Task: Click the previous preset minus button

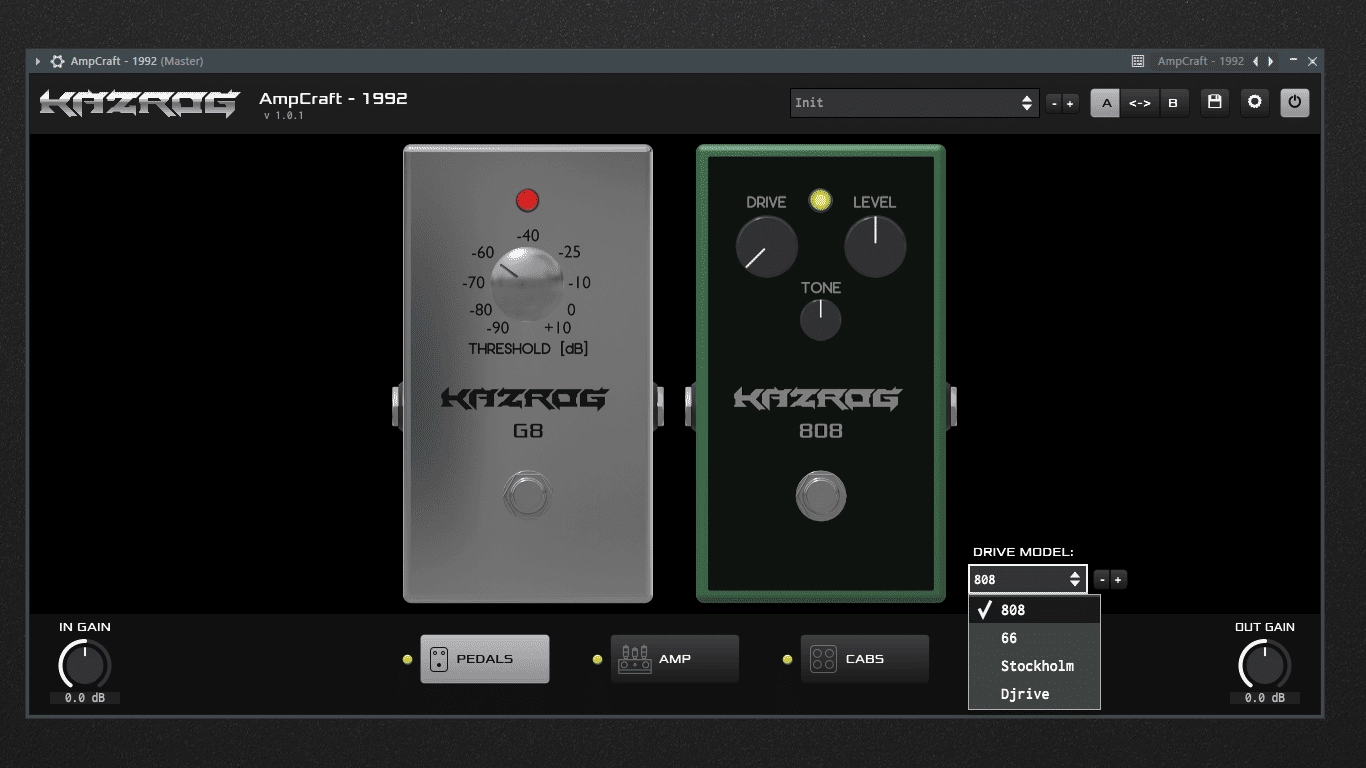Action: [x=1054, y=103]
